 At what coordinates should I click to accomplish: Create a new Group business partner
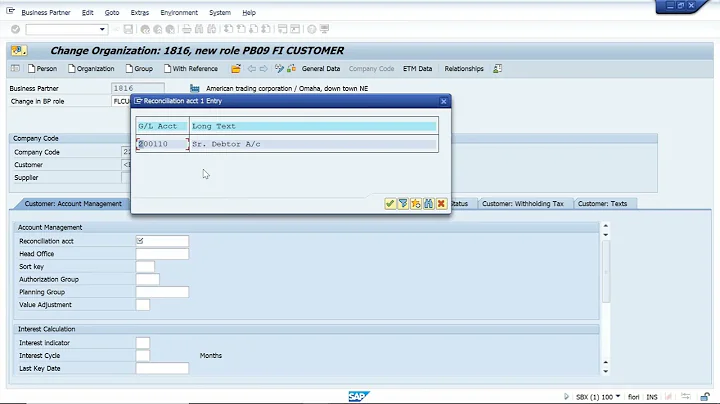coord(139,68)
